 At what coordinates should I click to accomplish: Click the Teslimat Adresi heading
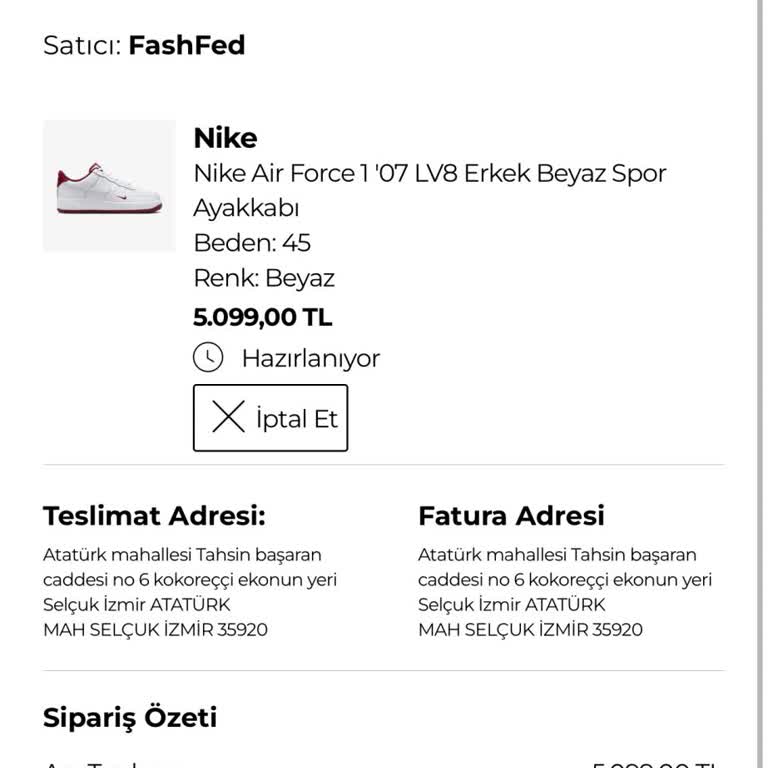point(154,516)
